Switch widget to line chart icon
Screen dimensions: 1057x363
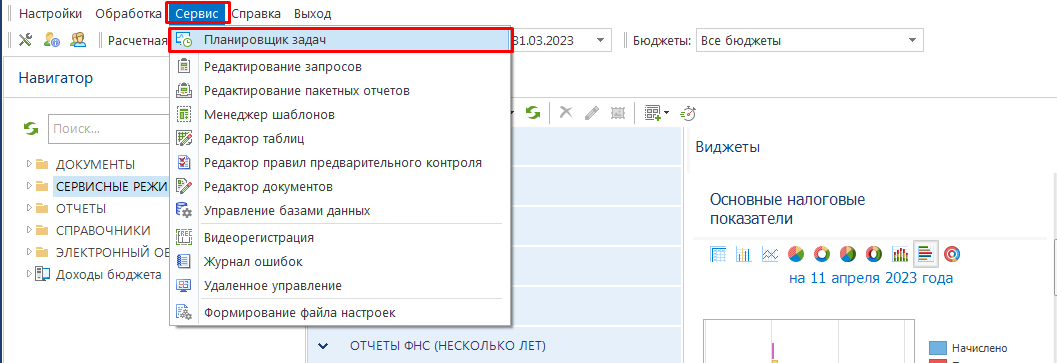(770, 254)
